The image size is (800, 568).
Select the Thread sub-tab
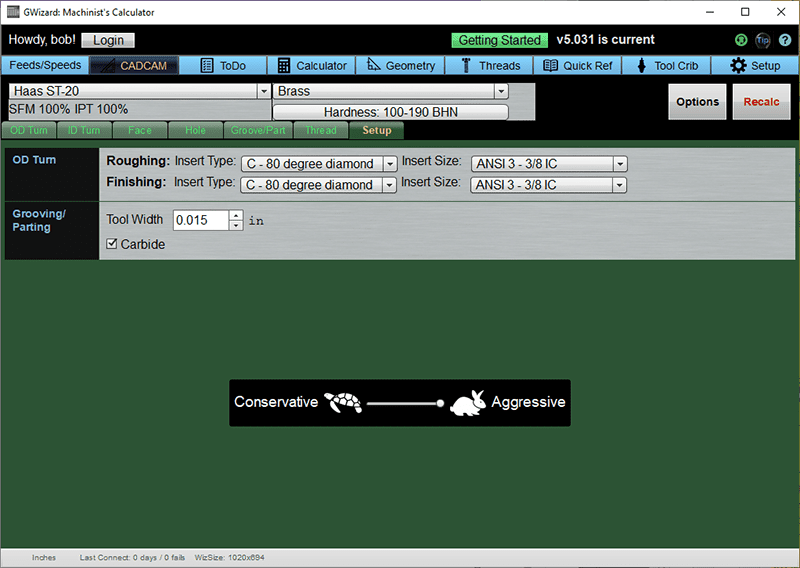coord(321,130)
